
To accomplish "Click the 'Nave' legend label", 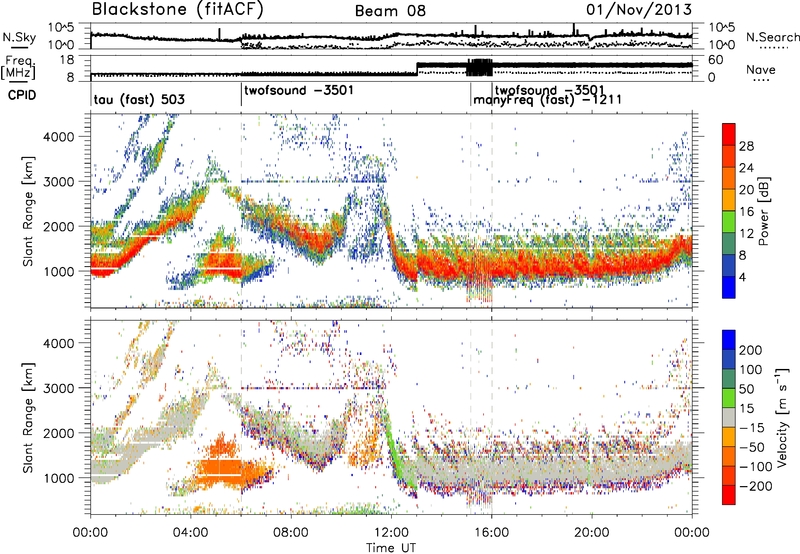I will (x=761, y=70).
